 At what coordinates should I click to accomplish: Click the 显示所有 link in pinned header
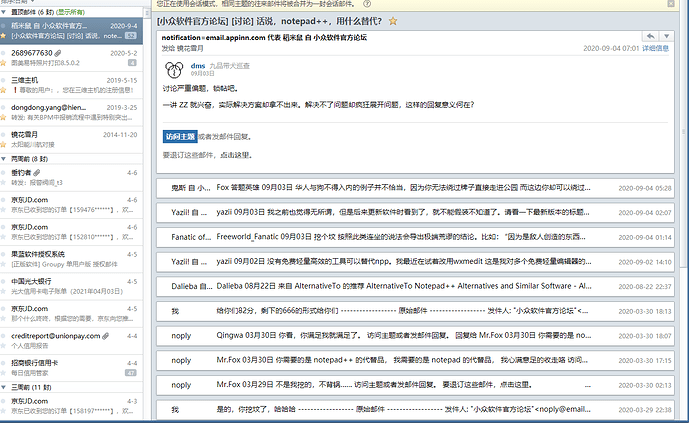[70, 12]
